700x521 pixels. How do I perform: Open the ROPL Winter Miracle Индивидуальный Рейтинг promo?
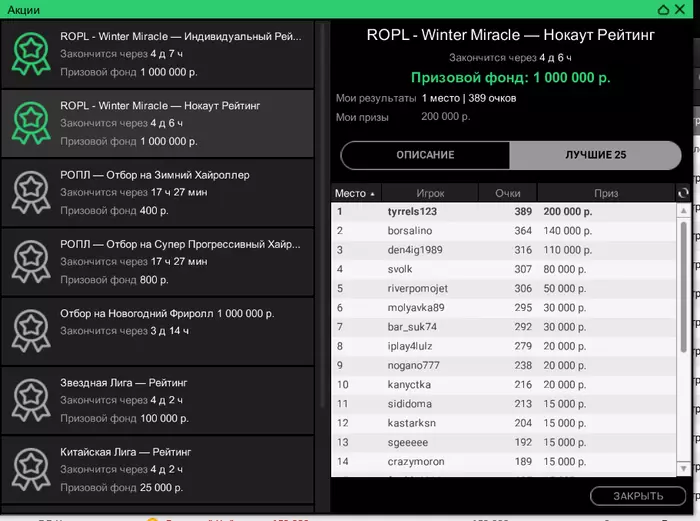(158, 54)
